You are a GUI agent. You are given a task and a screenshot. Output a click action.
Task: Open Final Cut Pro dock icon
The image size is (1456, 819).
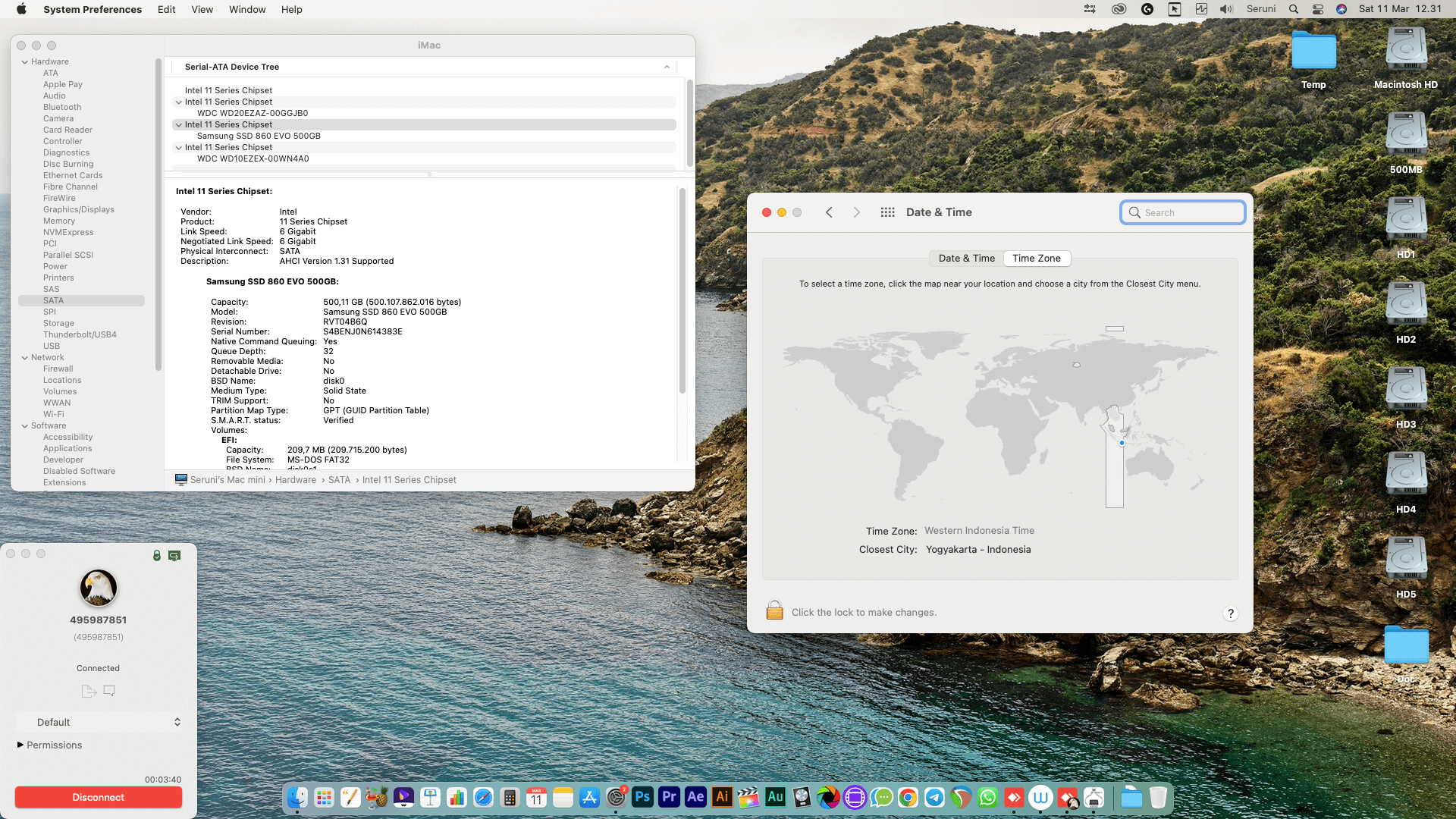click(748, 797)
